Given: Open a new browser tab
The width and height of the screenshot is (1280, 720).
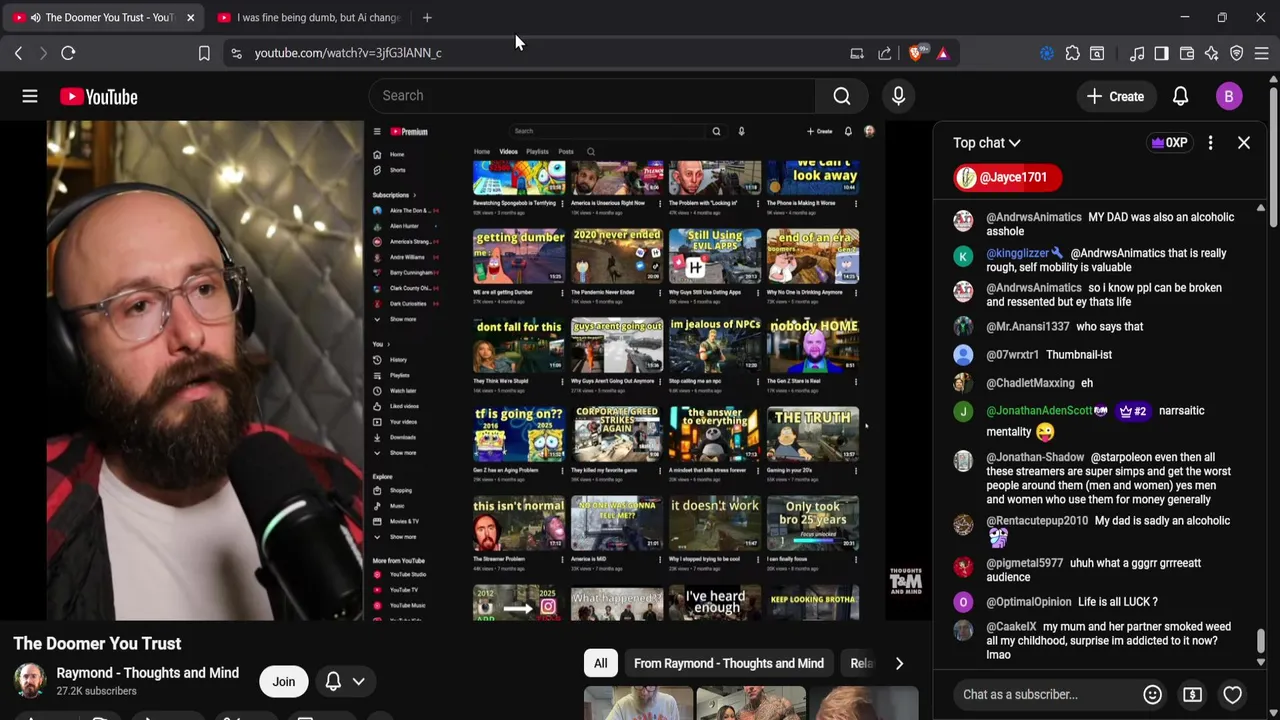Looking at the screenshot, I should click(427, 17).
